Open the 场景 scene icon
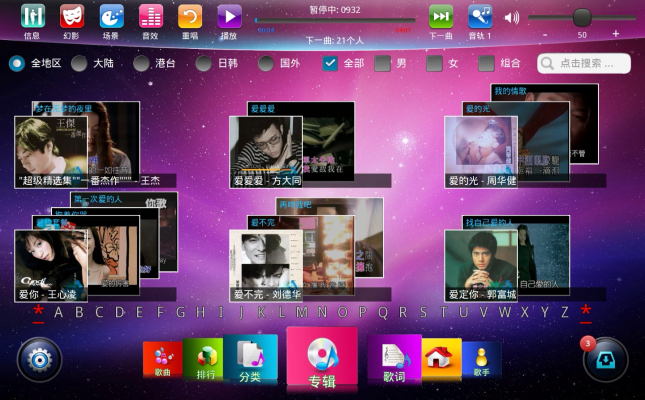 111,16
